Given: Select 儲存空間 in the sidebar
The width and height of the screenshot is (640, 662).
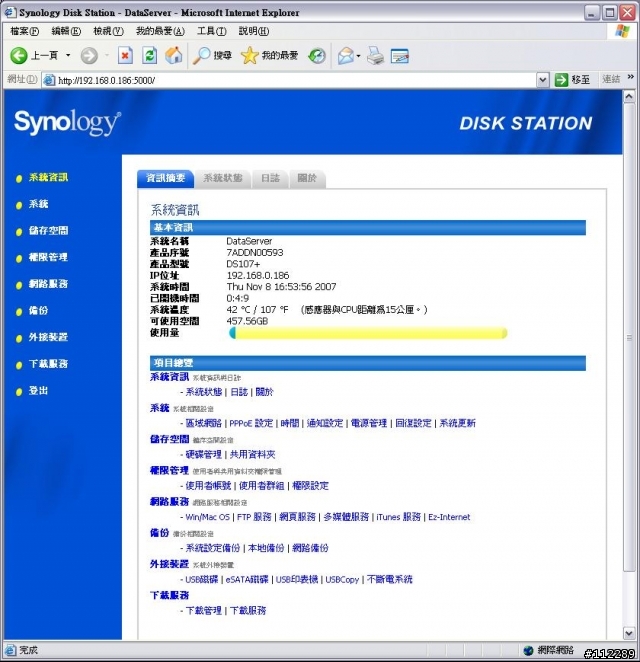Looking at the screenshot, I should (48, 231).
